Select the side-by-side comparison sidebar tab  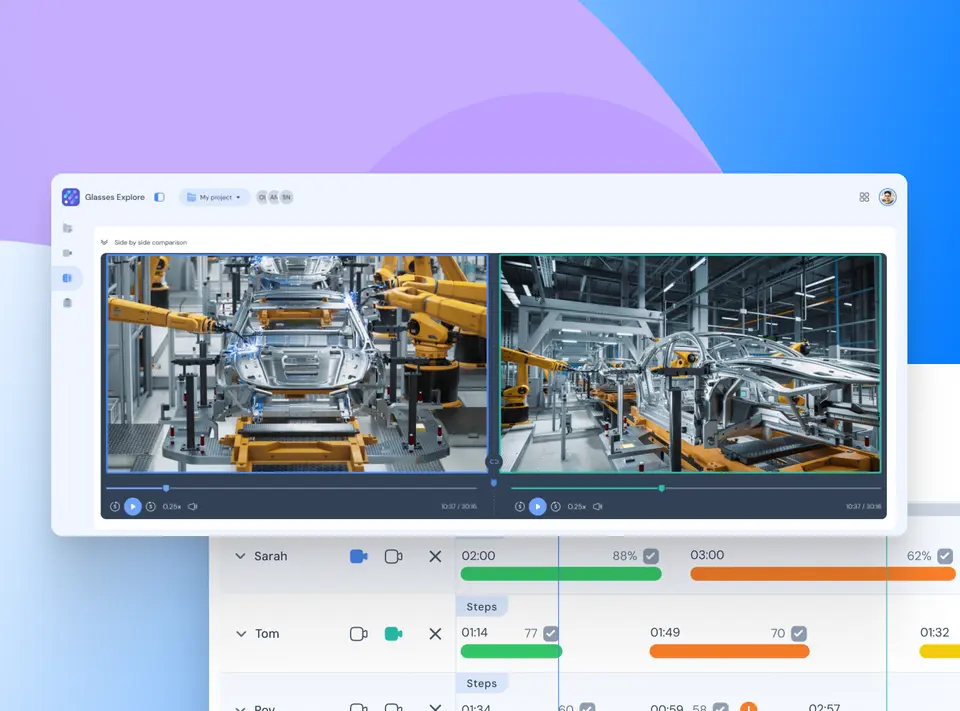tap(67, 278)
